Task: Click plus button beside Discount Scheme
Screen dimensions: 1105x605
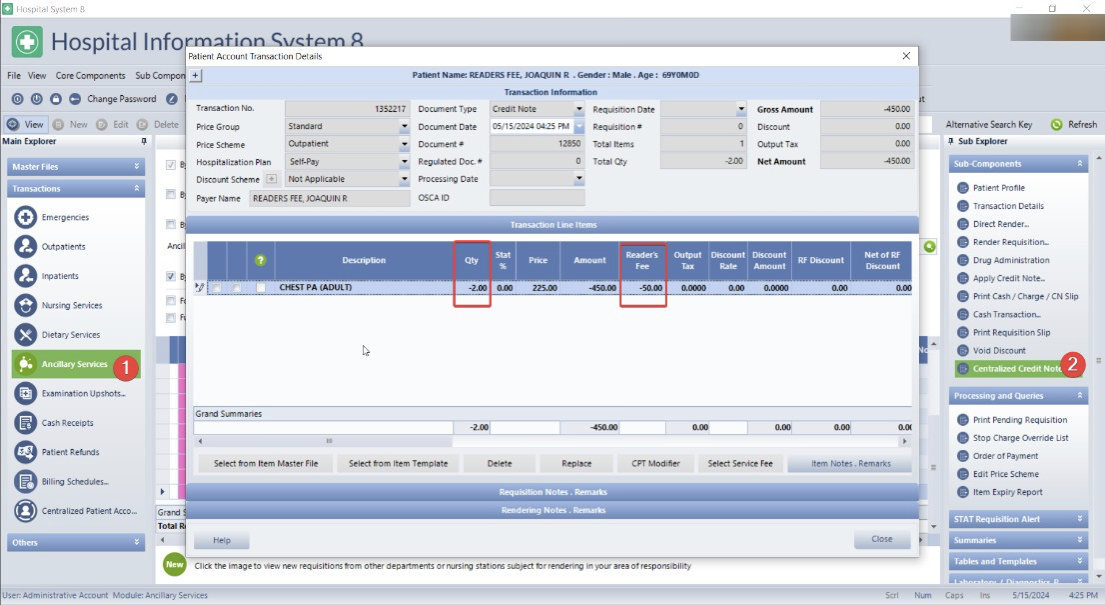Action: pyautogui.click(x=270, y=180)
